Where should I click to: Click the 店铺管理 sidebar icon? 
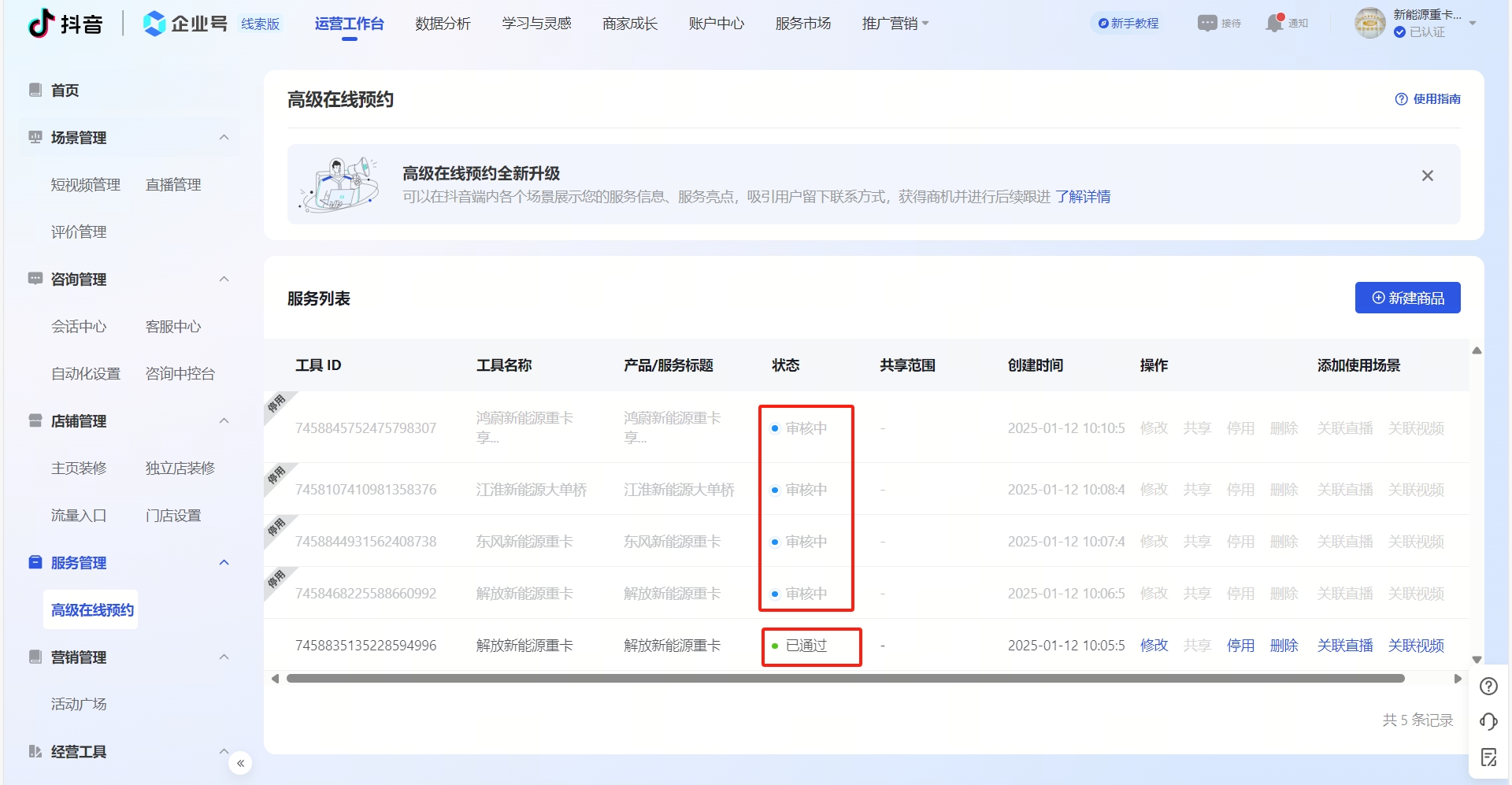(x=35, y=420)
